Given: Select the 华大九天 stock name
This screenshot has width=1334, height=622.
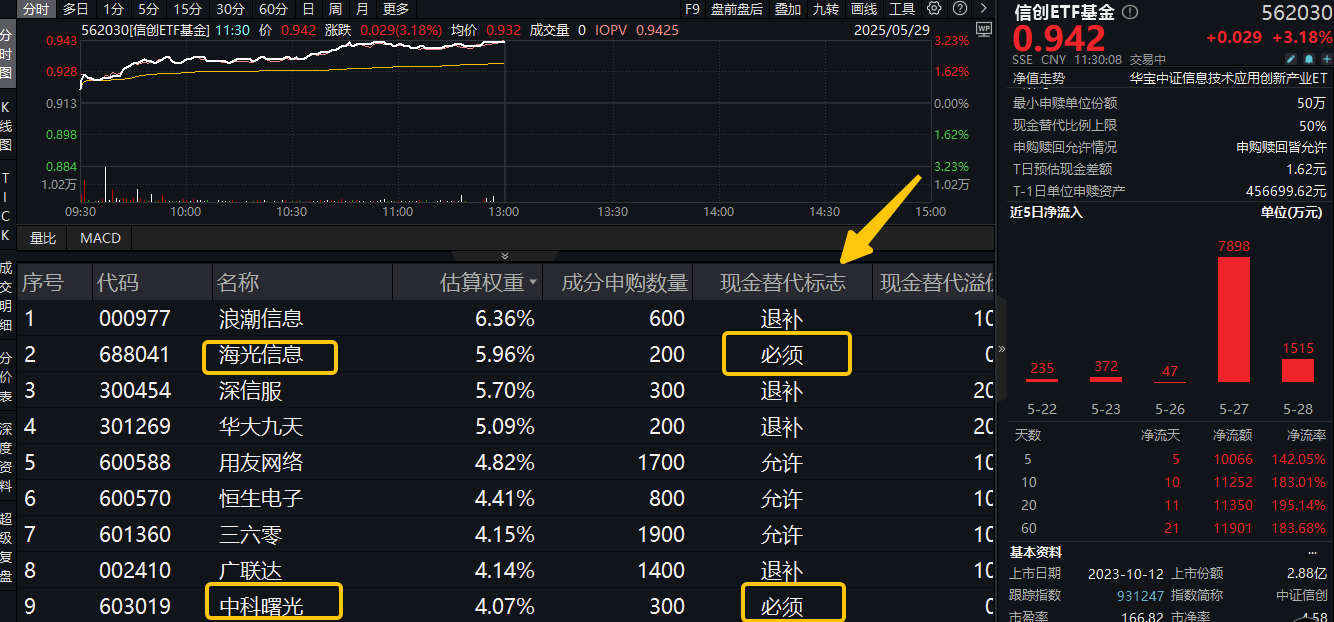Looking at the screenshot, I should click(x=261, y=427).
